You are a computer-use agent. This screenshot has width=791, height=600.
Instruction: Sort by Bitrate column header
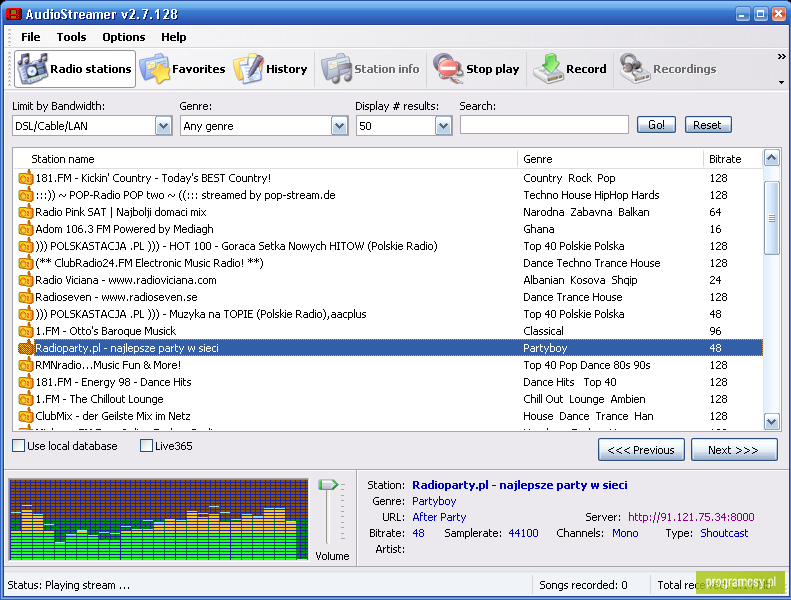point(733,159)
